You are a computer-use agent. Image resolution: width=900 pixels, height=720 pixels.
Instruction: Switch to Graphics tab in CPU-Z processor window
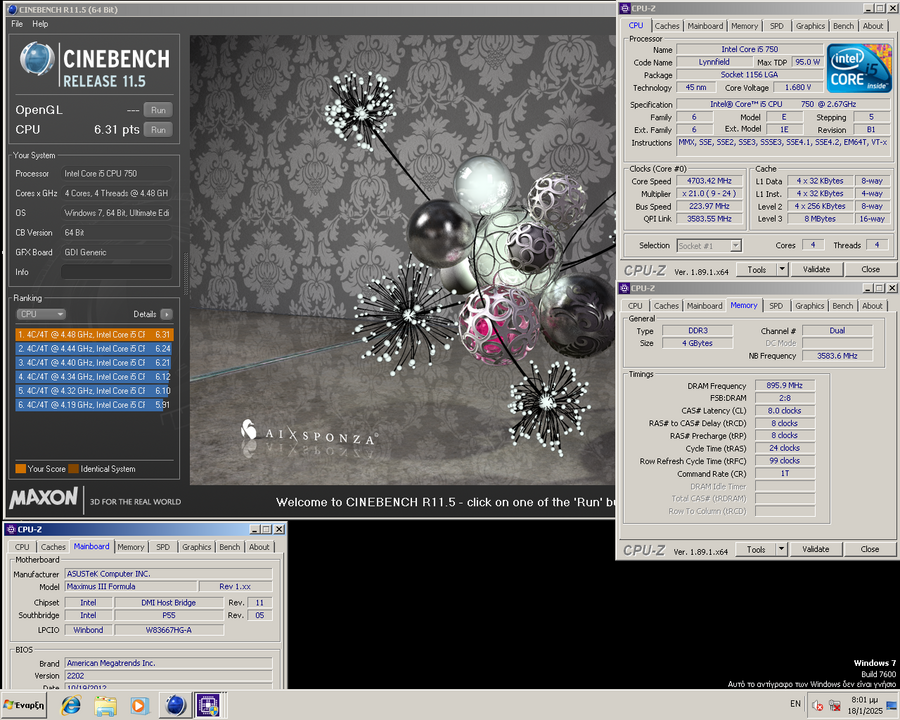click(x=810, y=26)
